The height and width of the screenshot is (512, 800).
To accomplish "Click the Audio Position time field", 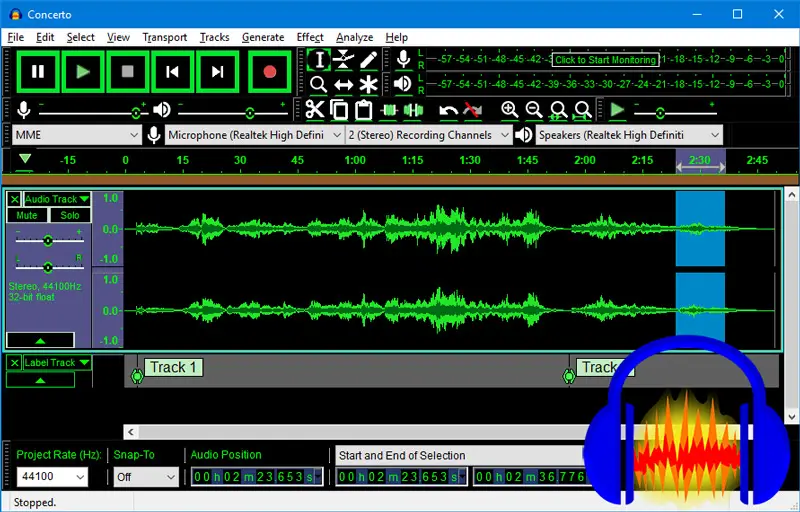I will click(x=257, y=477).
